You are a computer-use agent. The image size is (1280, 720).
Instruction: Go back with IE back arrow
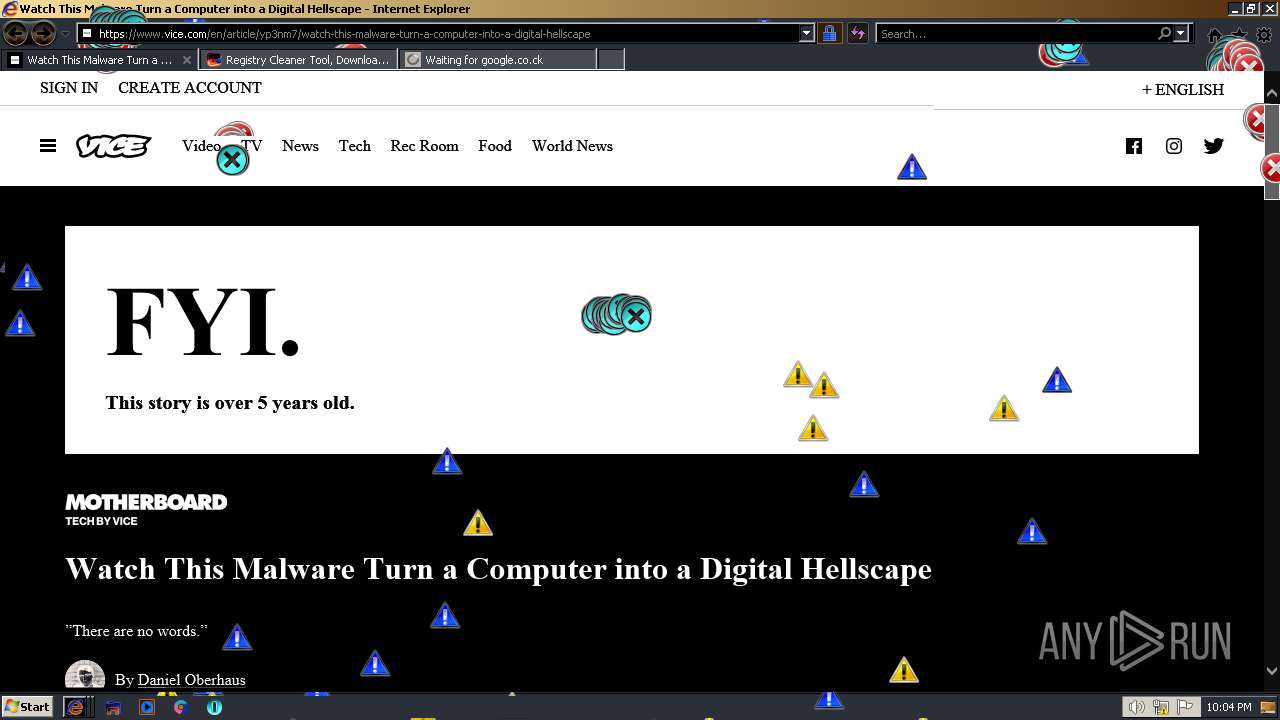[x=16, y=33]
